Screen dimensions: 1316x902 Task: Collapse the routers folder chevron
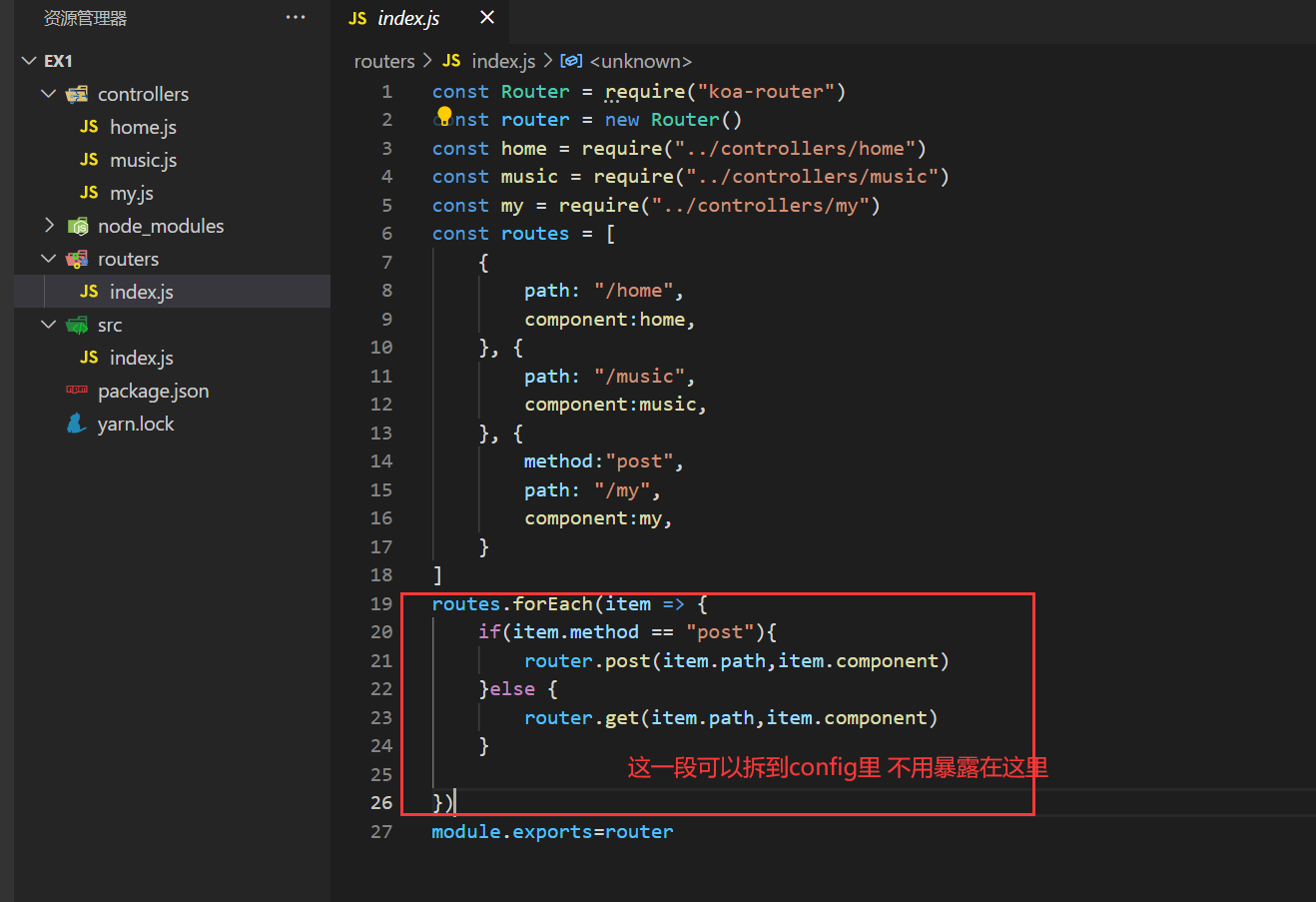click(x=49, y=259)
